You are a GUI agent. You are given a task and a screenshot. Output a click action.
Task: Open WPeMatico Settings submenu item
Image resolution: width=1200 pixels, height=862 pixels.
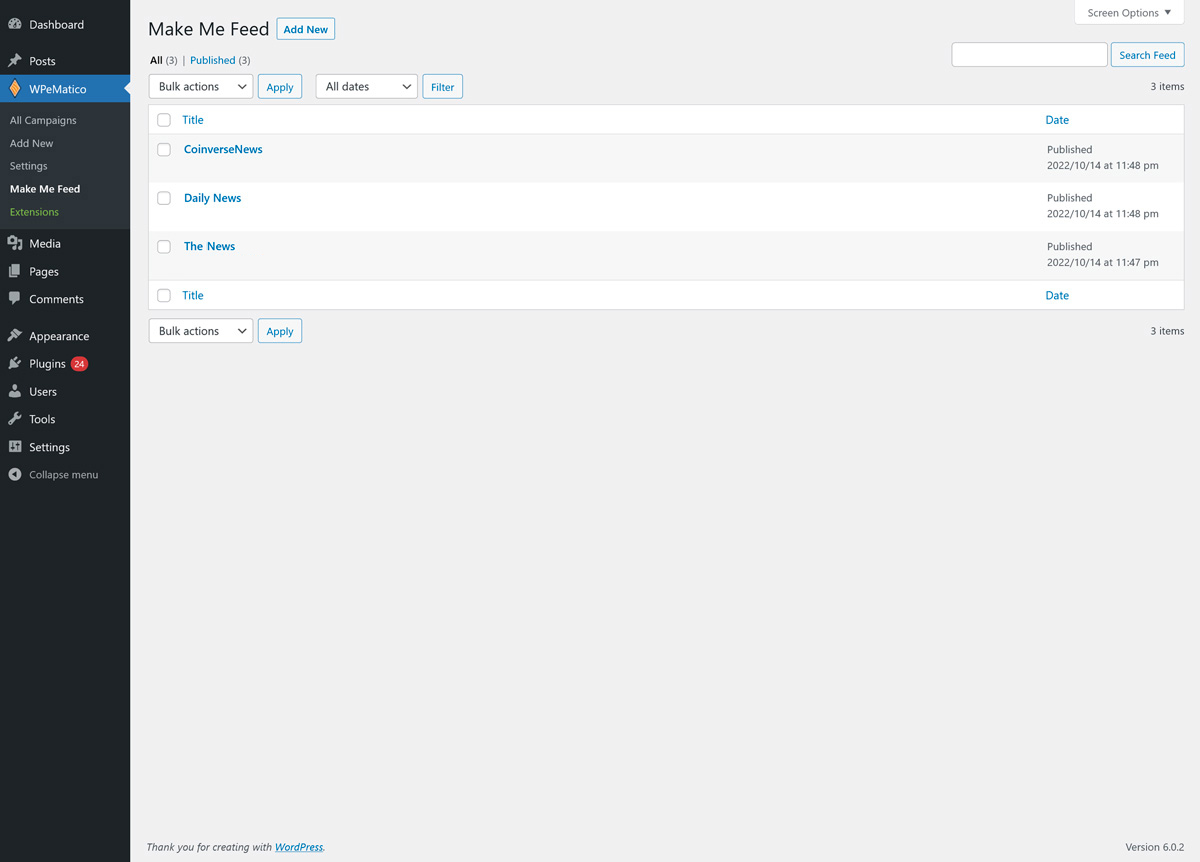click(29, 166)
